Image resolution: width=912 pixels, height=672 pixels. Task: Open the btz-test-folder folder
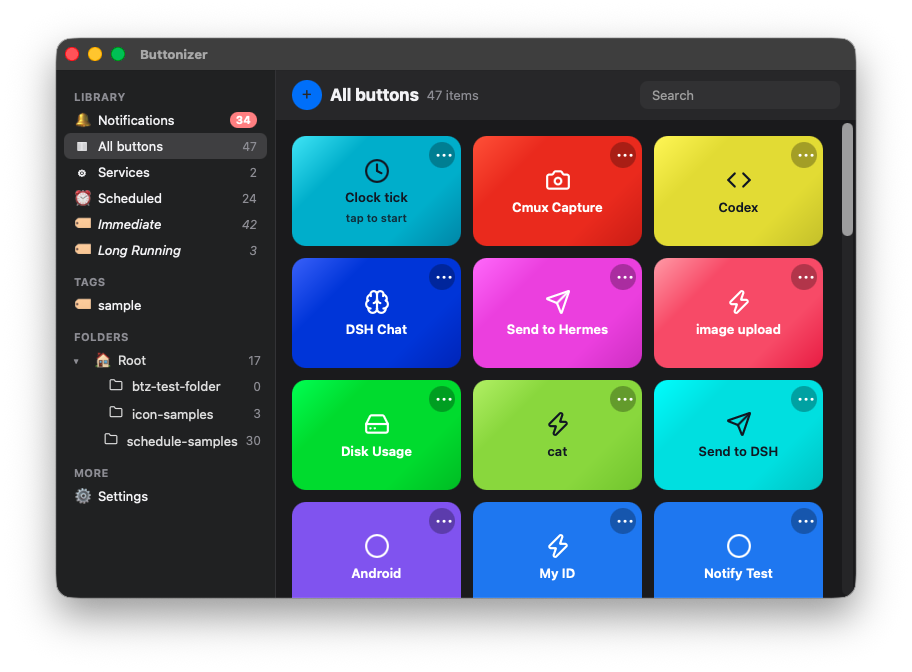tap(165, 386)
